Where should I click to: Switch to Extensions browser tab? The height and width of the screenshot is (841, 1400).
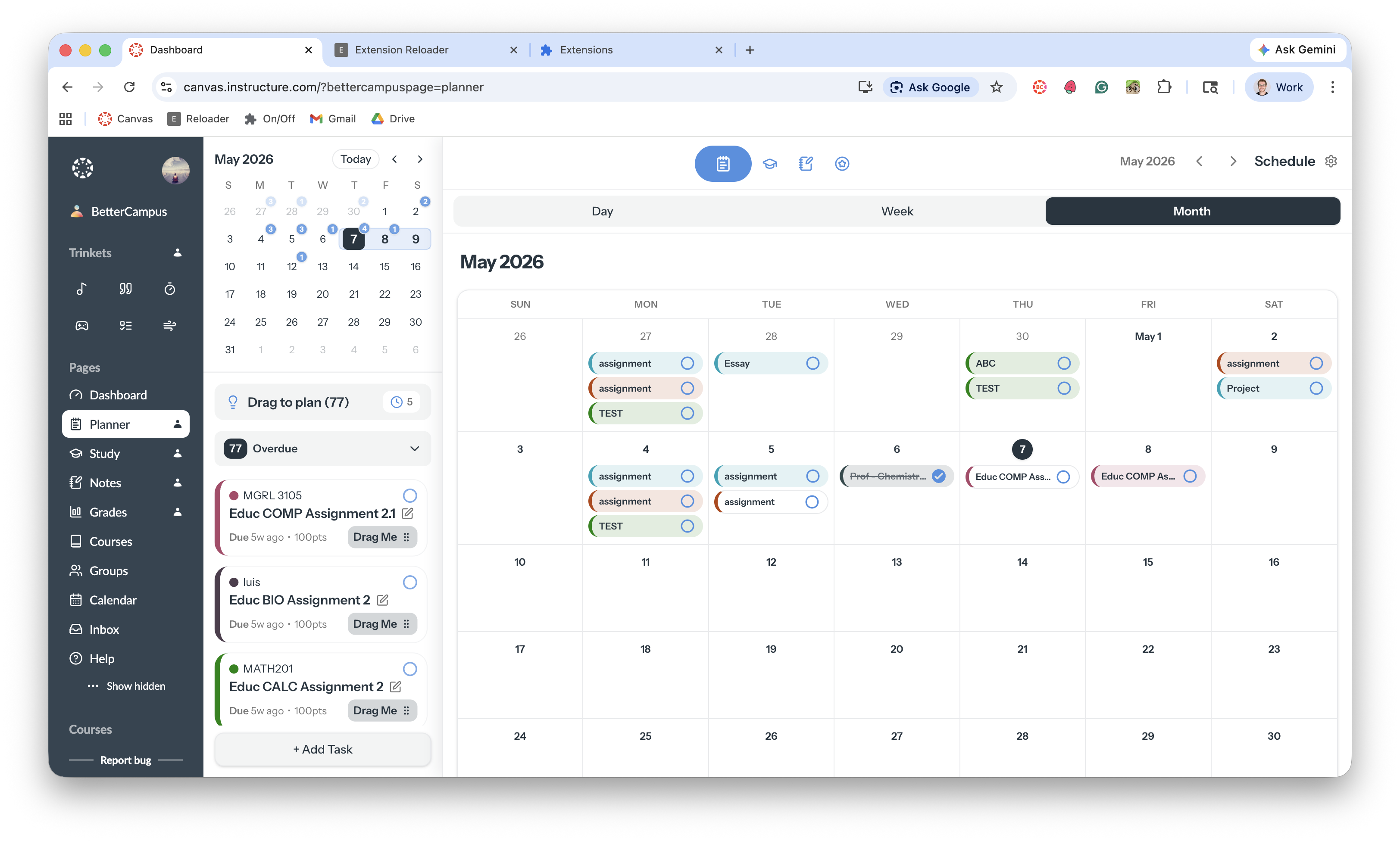point(632,50)
